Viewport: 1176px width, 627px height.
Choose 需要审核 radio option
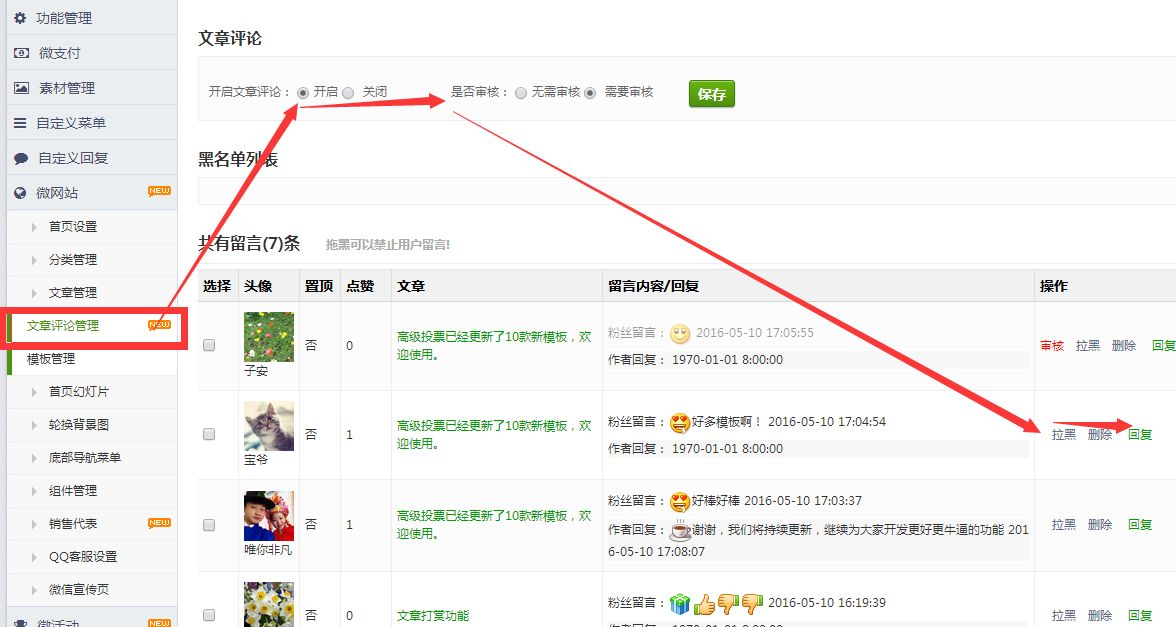tap(590, 93)
